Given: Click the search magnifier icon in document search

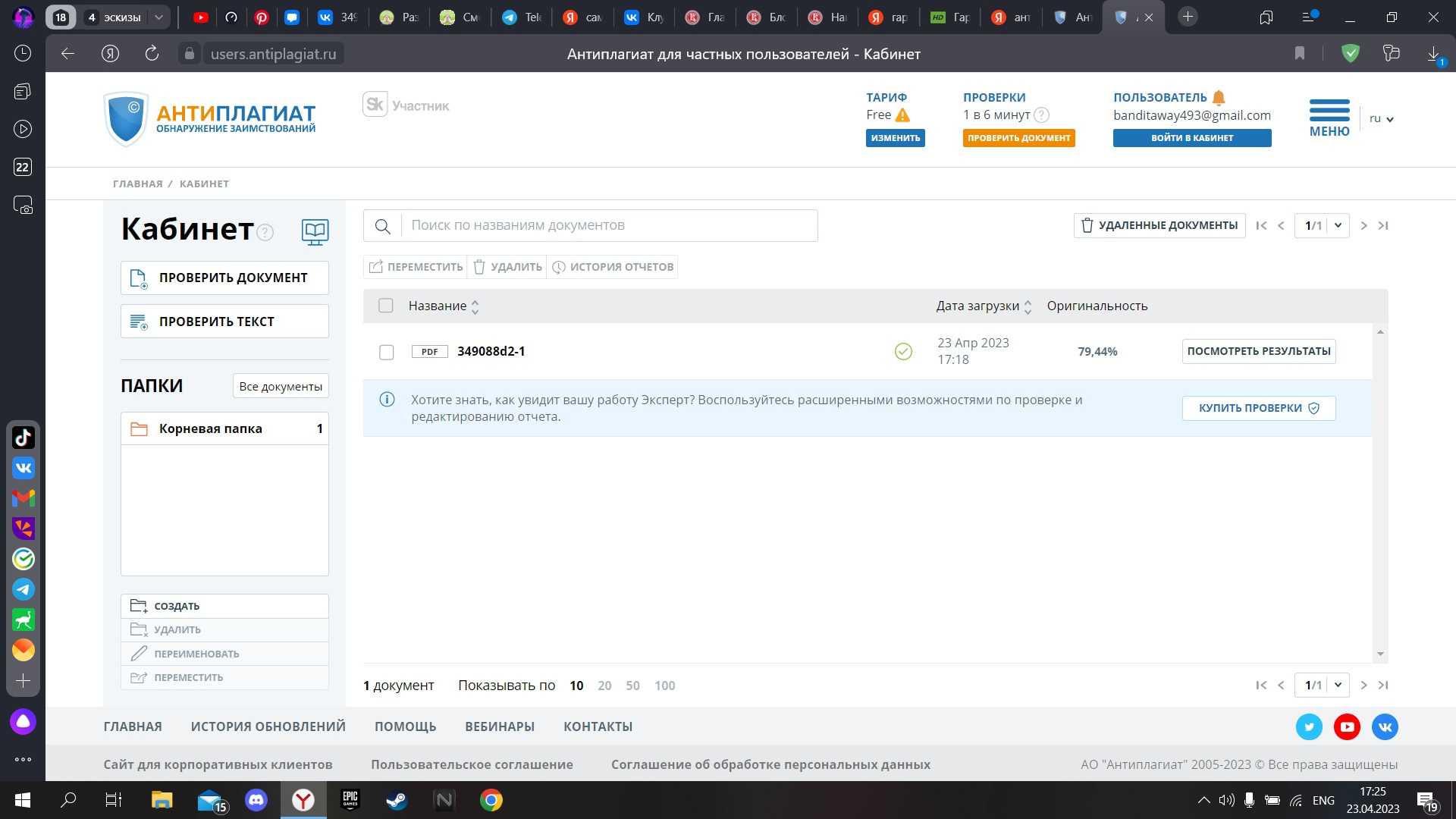Looking at the screenshot, I should [x=382, y=226].
